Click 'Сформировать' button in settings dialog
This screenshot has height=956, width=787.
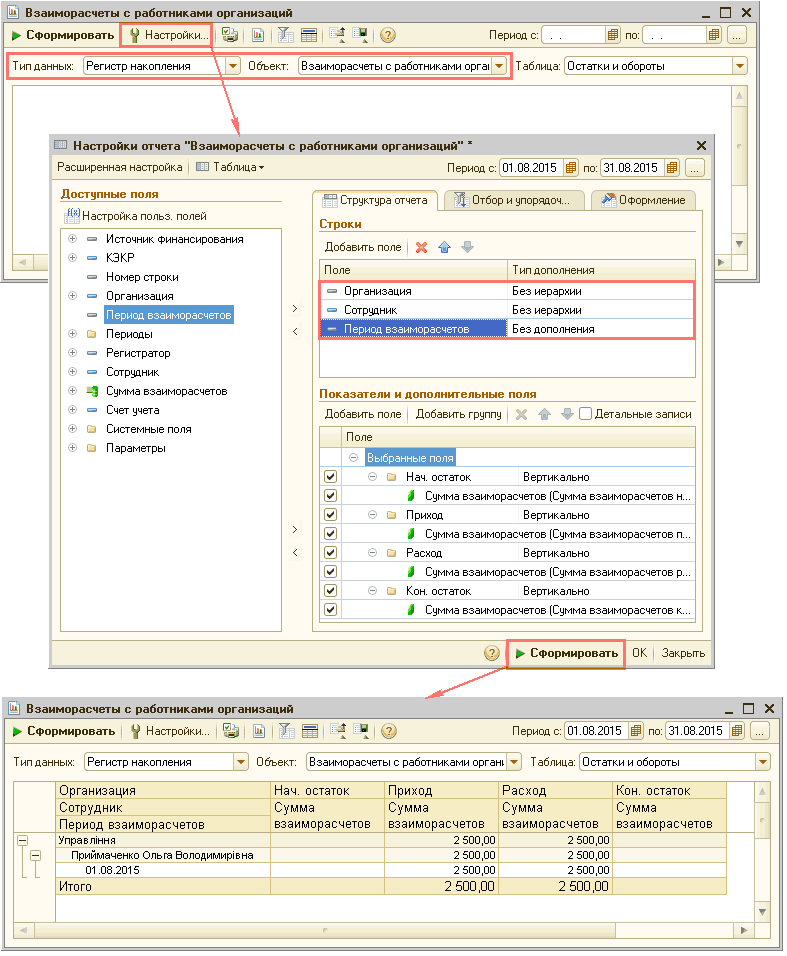[x=566, y=653]
